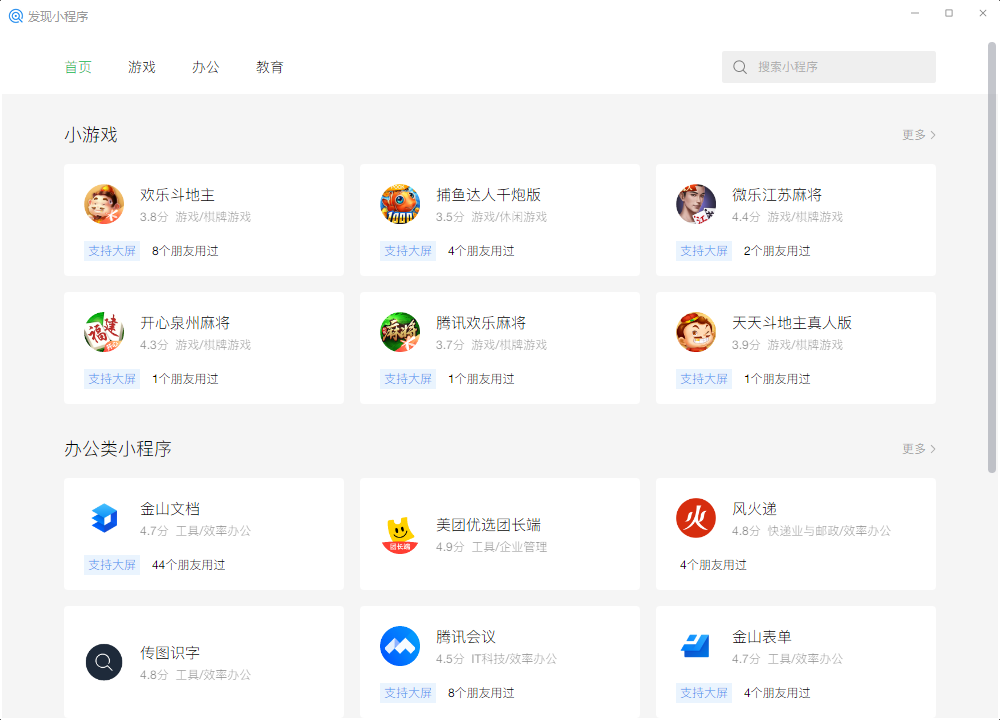Click the vertical scrollbar thumb
The image size is (1000, 720).
click(x=992, y=258)
